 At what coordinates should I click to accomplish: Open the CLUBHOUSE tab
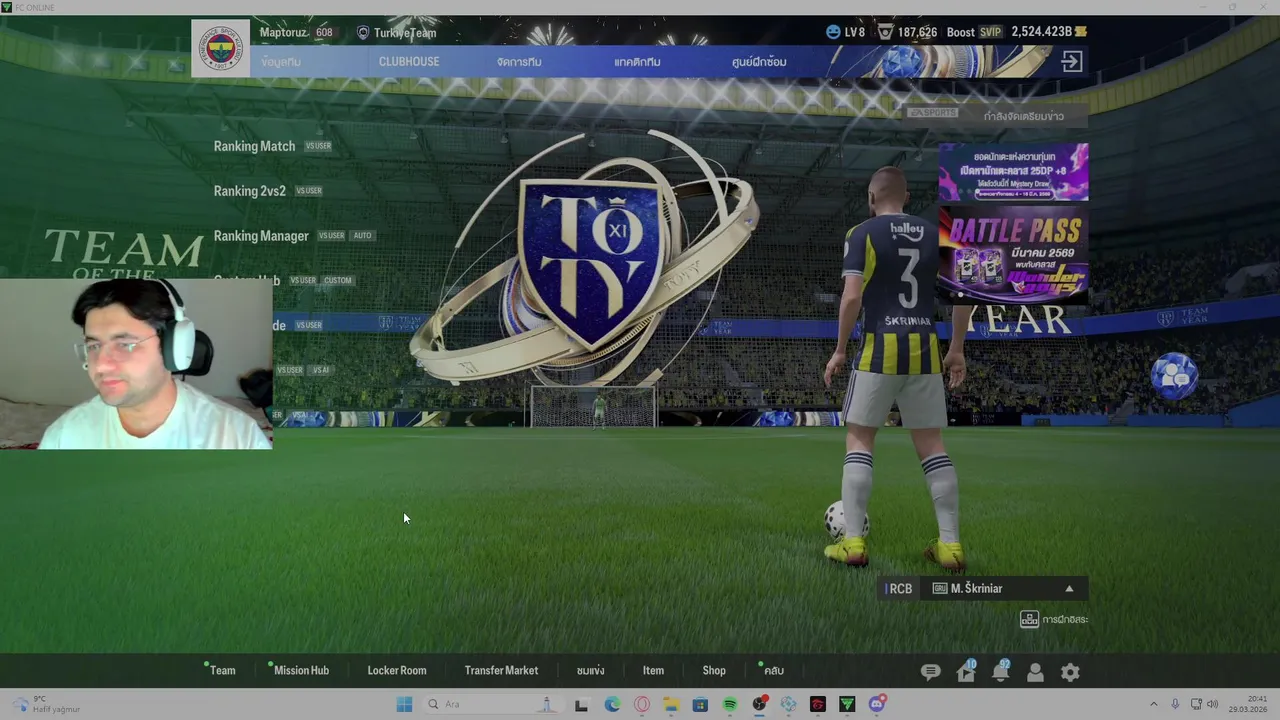pos(409,62)
